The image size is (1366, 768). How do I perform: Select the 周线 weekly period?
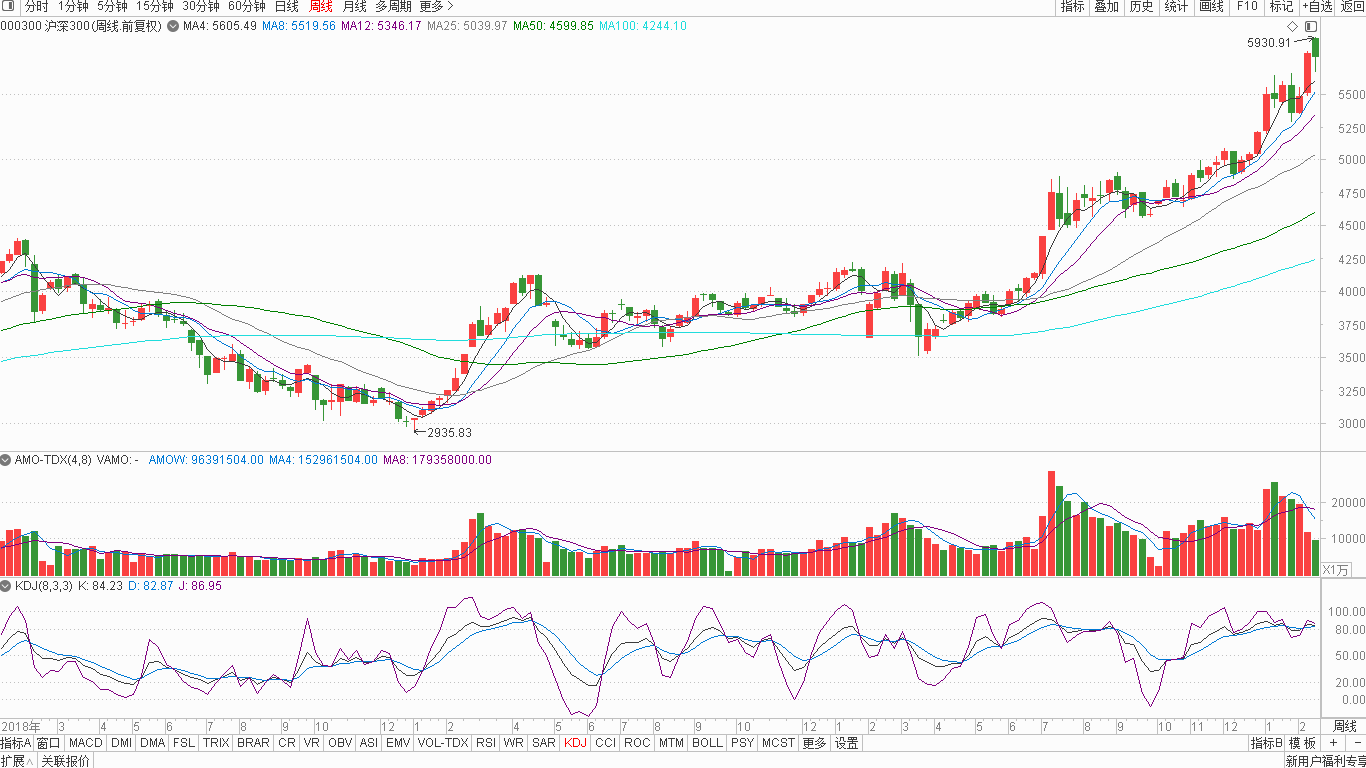320,6
